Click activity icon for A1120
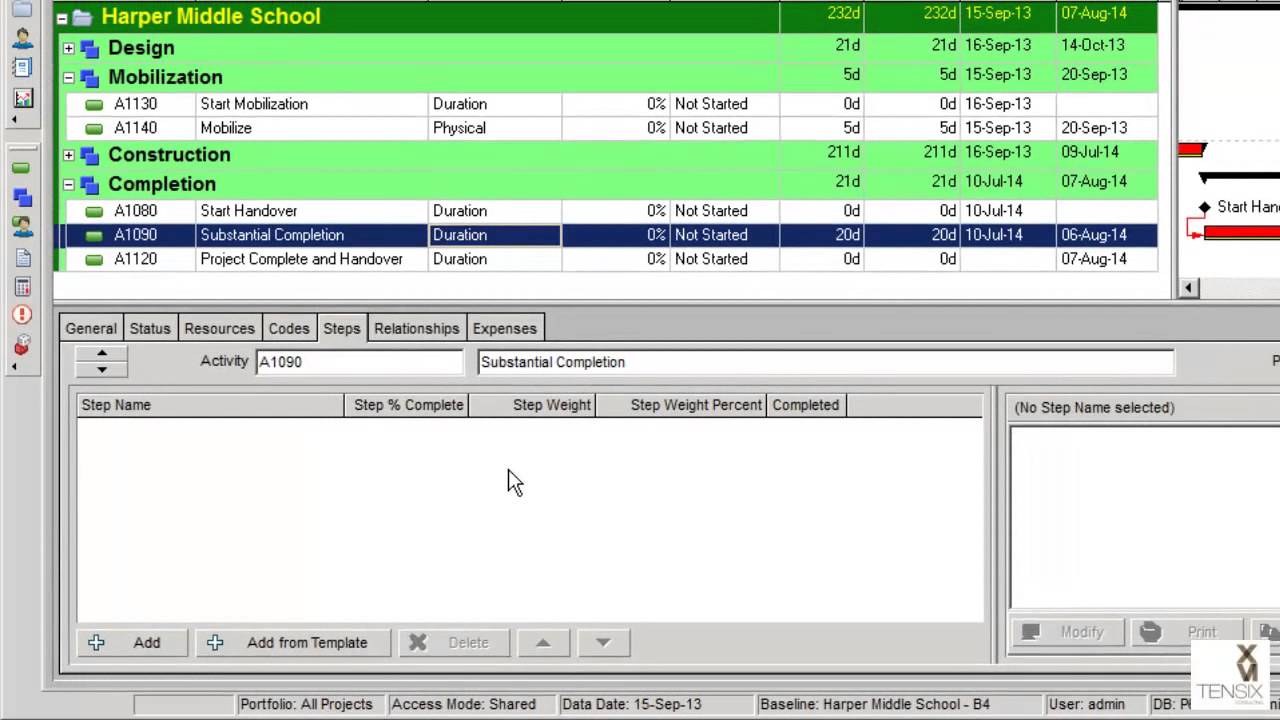 pyautogui.click(x=94, y=259)
